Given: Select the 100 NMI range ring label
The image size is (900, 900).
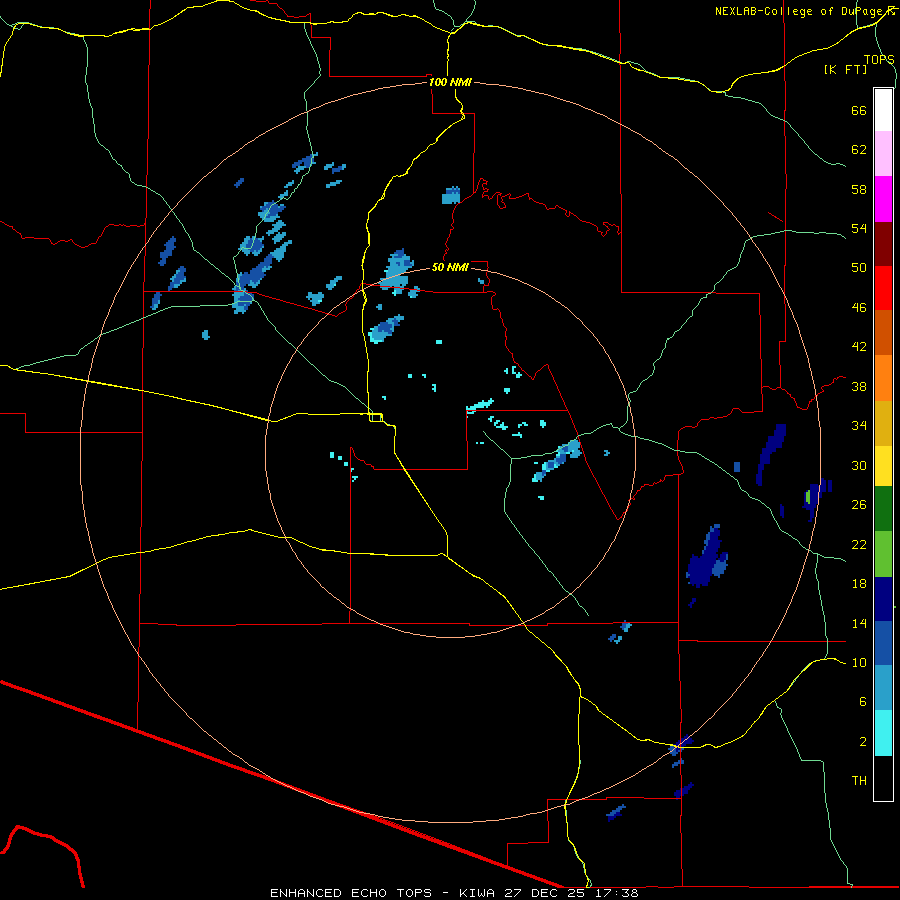Looking at the screenshot, I should [450, 82].
